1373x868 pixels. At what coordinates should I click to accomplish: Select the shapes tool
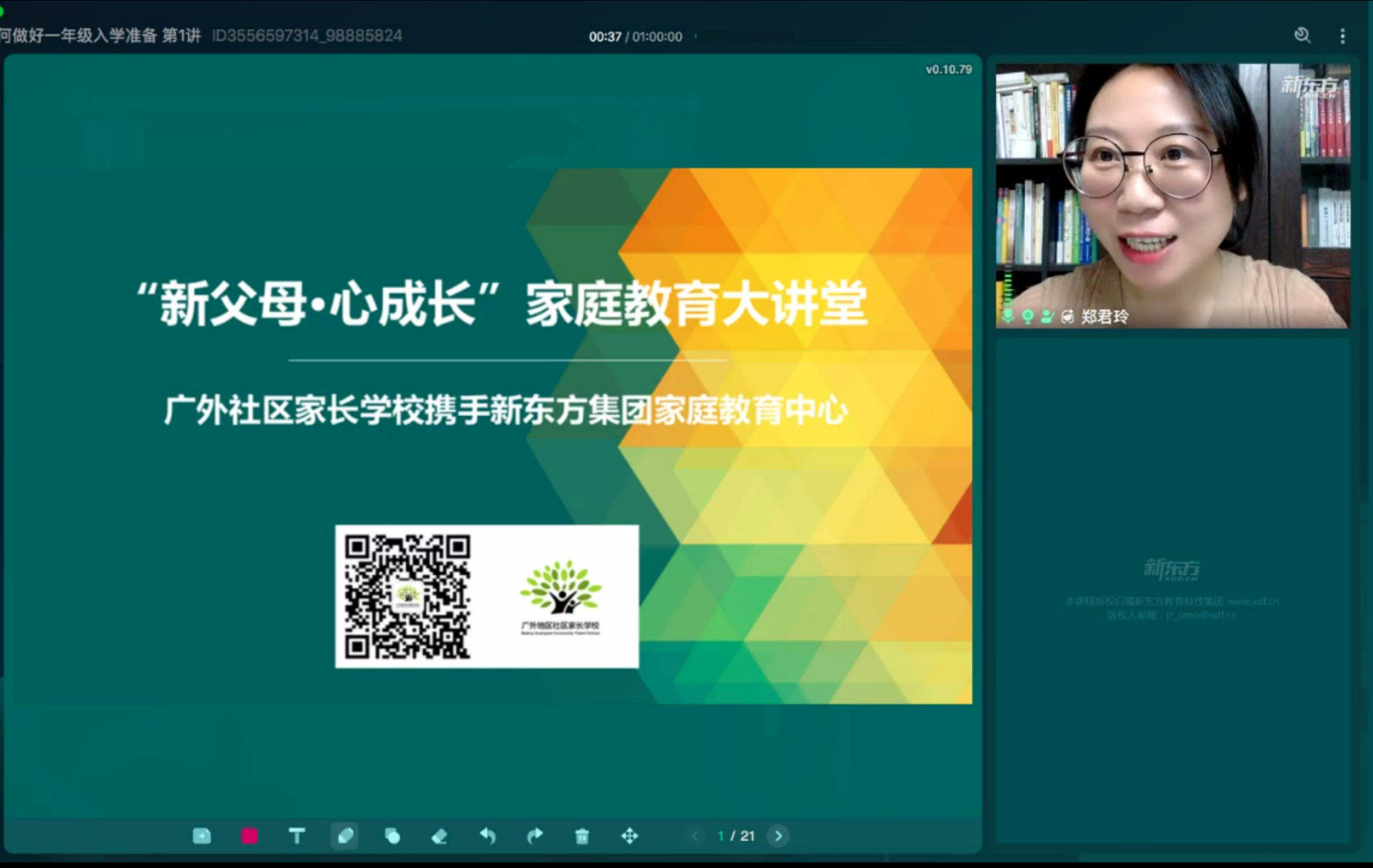(x=392, y=836)
